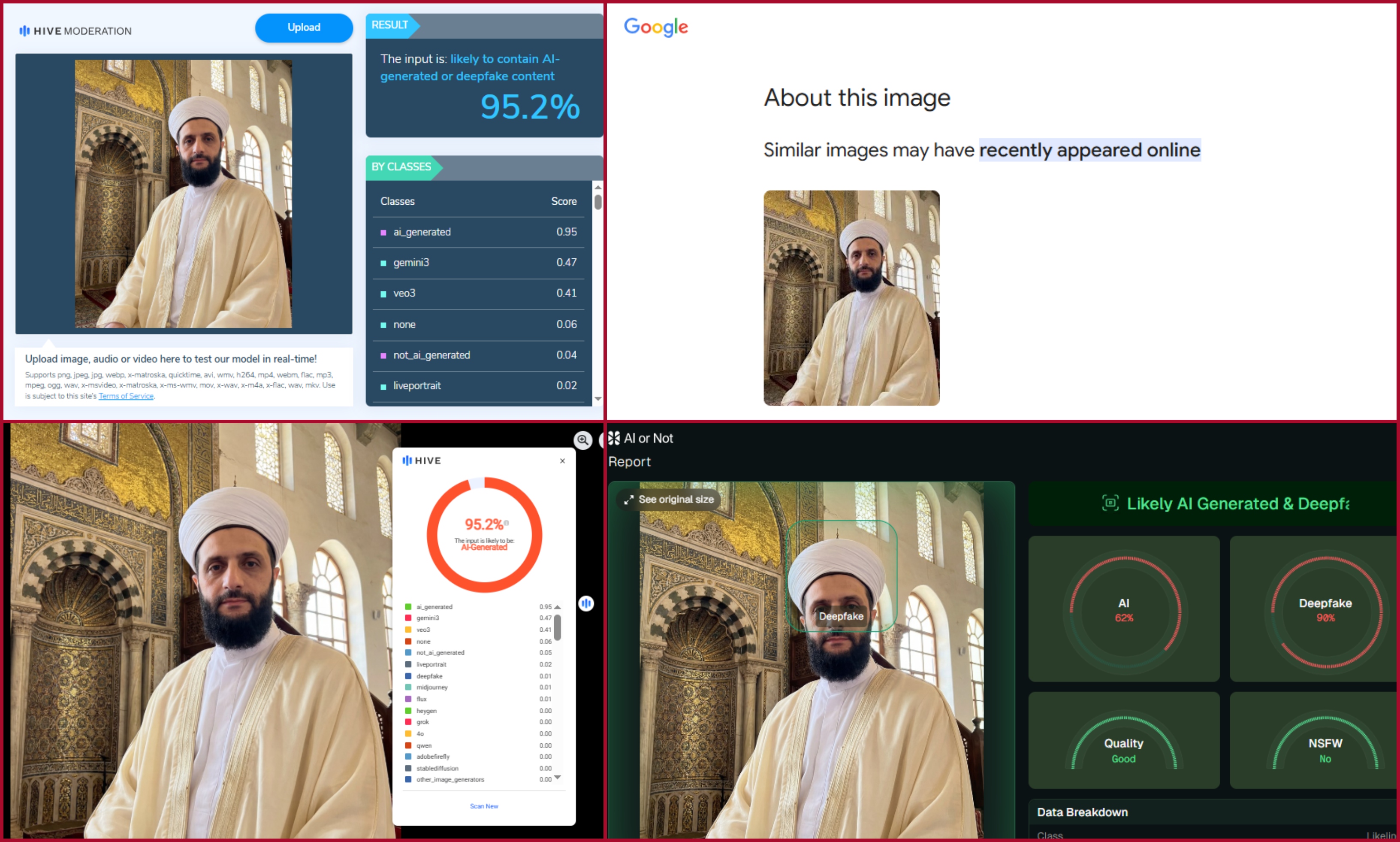Open the Terms of Service link
This screenshot has height=842, width=1400.
point(125,396)
